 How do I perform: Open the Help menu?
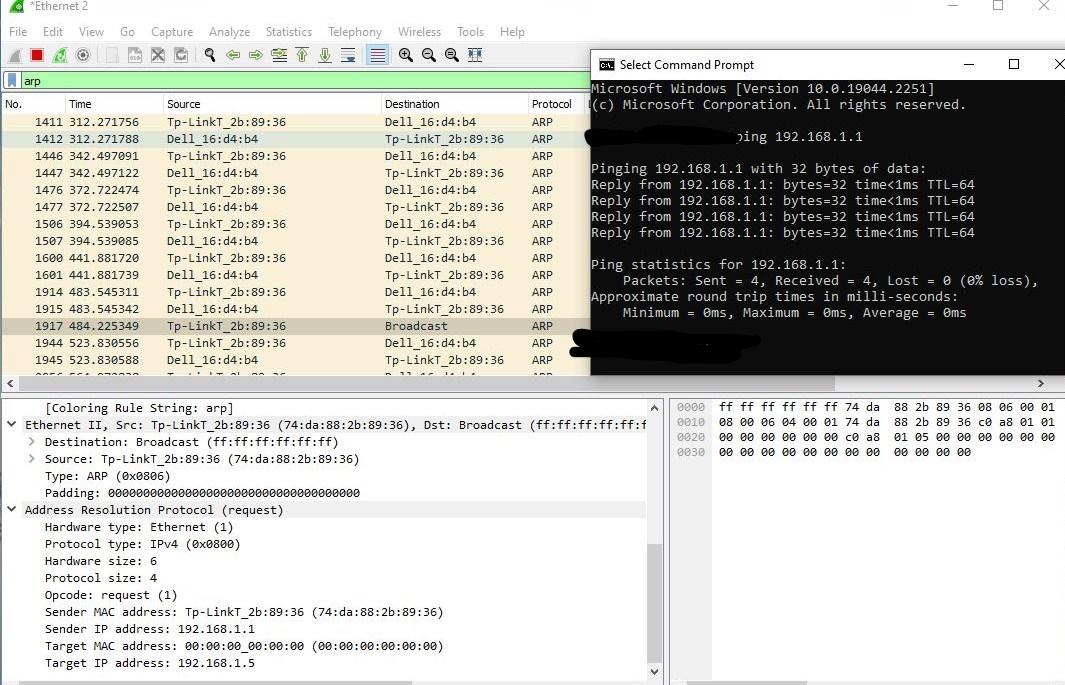pos(512,32)
